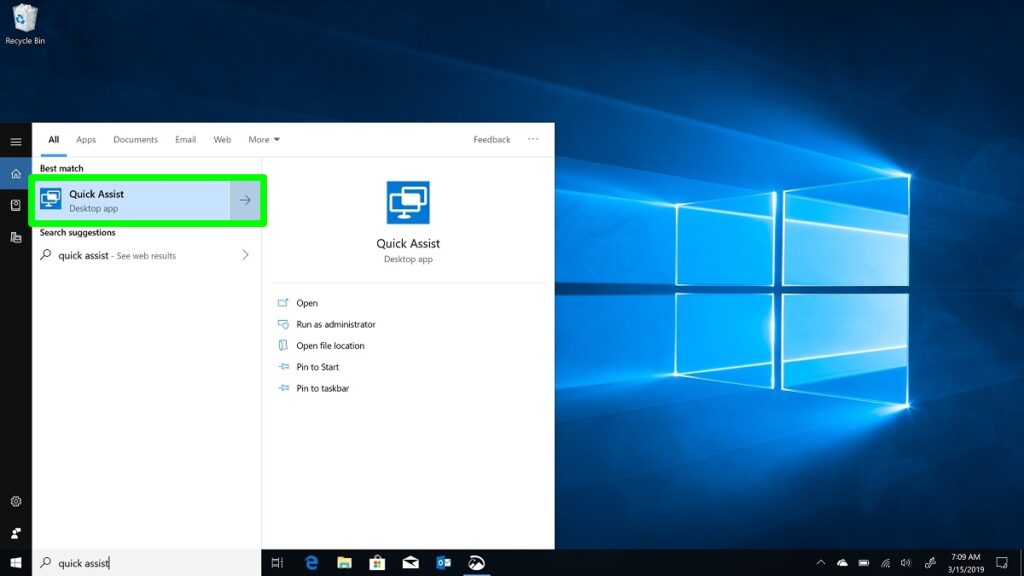Open File Explorer from the taskbar
Image resolution: width=1024 pixels, height=576 pixels.
coord(344,563)
